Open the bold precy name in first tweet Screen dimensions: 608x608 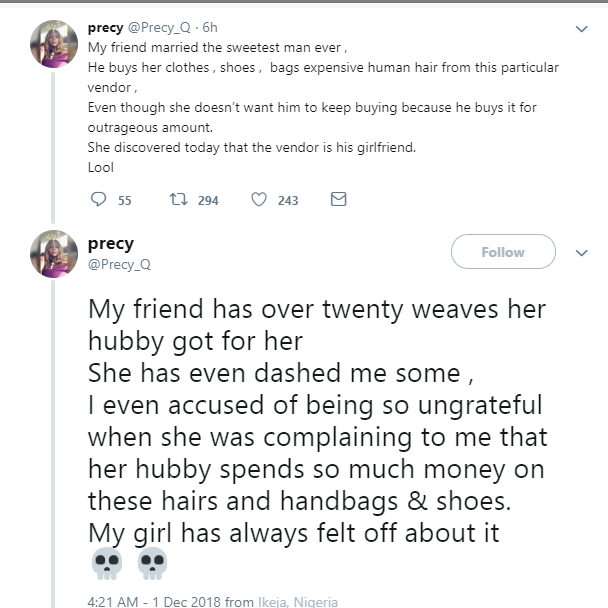(105, 28)
